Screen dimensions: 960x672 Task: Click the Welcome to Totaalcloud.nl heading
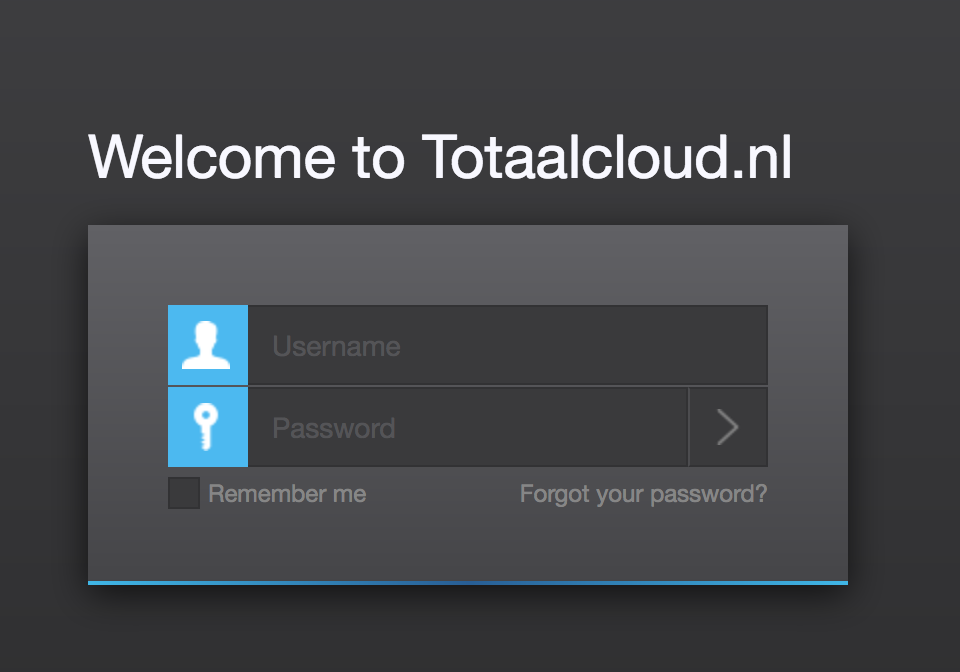click(440, 157)
